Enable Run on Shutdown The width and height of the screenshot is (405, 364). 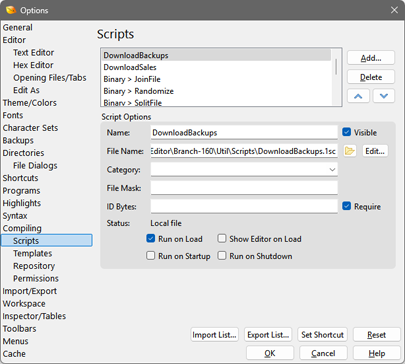(x=222, y=256)
